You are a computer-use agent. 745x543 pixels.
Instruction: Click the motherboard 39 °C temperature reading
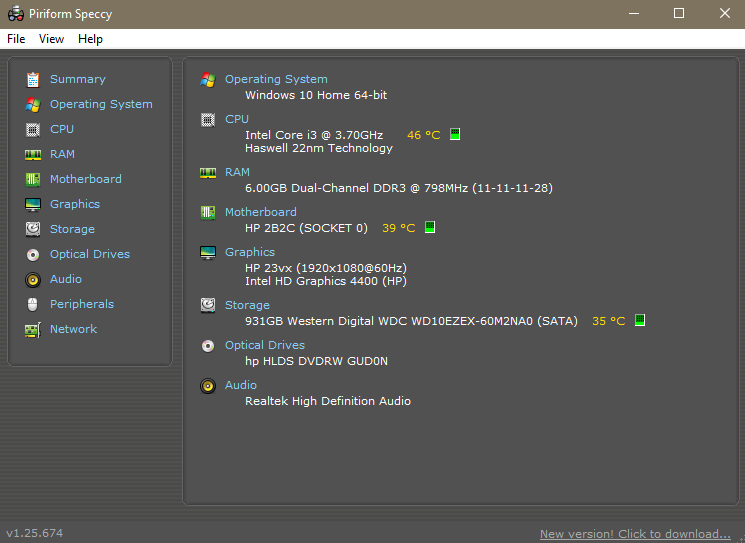click(398, 228)
